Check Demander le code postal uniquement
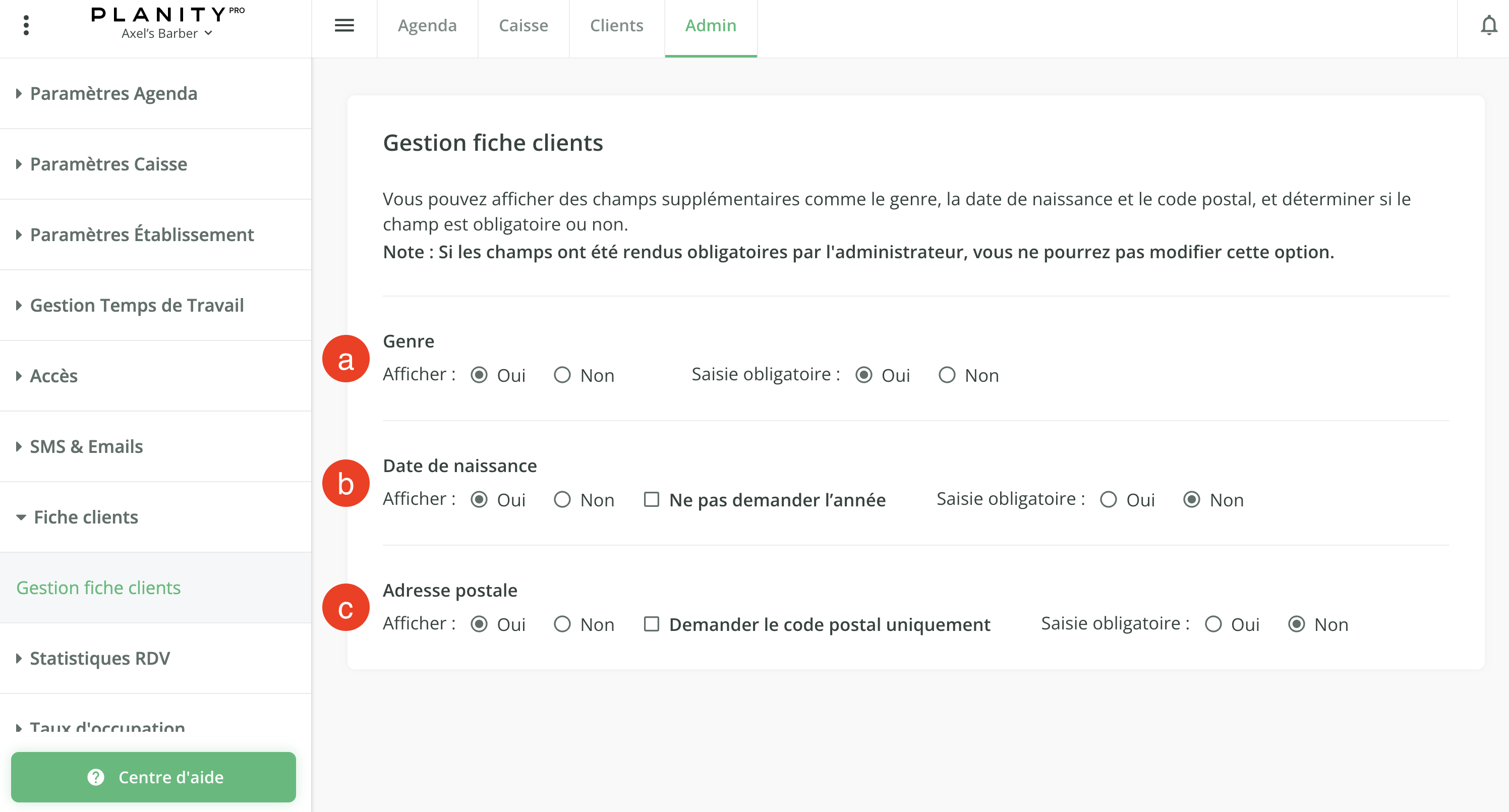The width and height of the screenshot is (1509, 812). 652,624
